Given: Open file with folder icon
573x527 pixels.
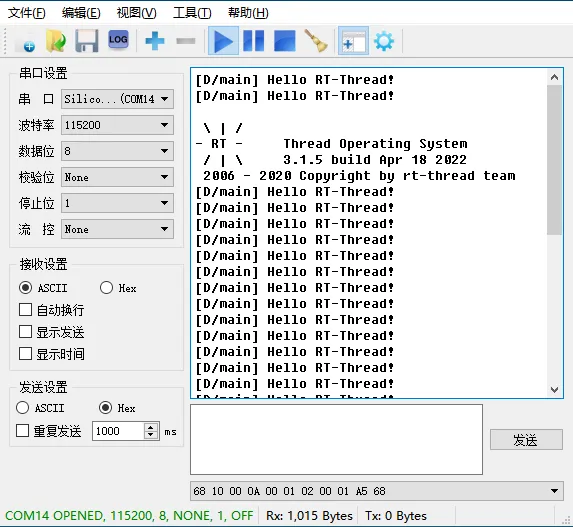Looking at the screenshot, I should tap(56, 41).
